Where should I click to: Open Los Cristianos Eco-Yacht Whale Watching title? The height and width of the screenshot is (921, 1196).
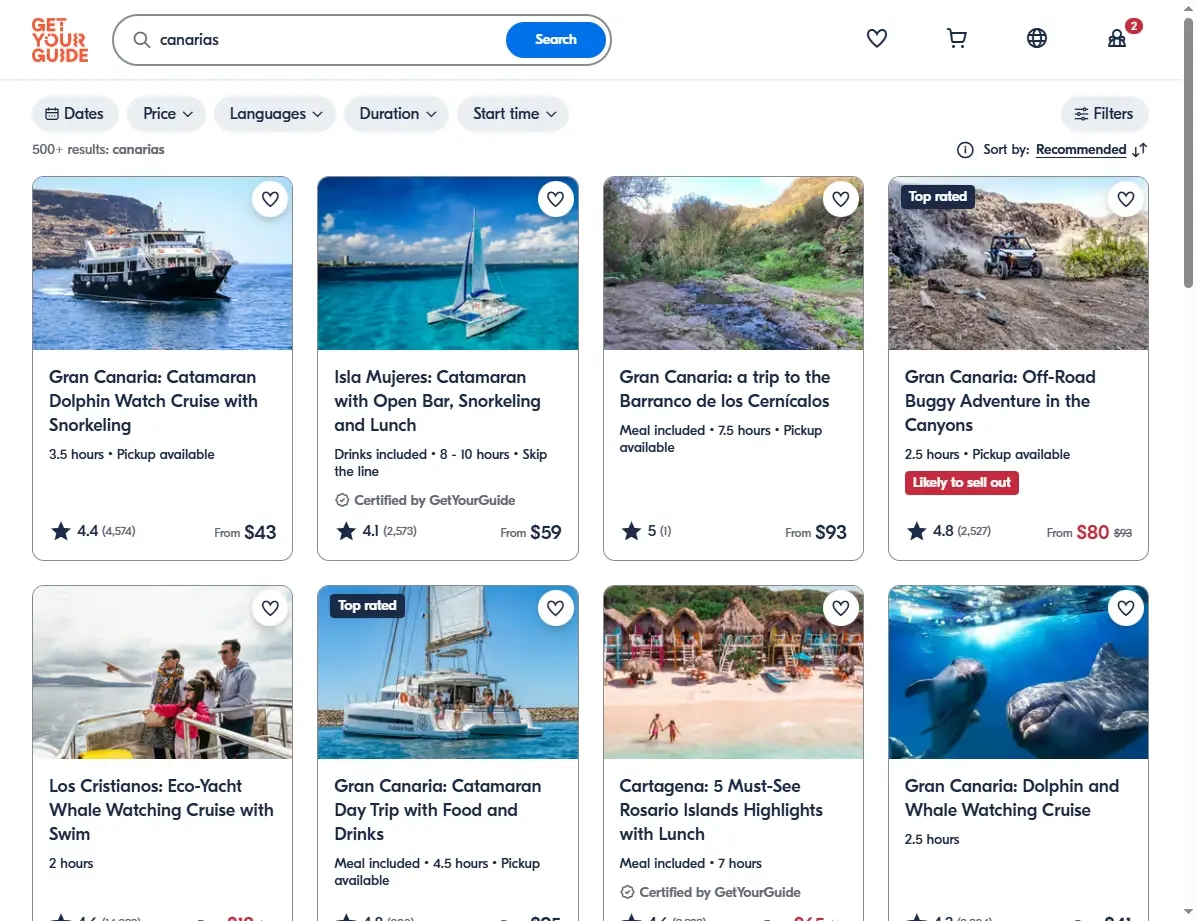pyautogui.click(x=161, y=810)
